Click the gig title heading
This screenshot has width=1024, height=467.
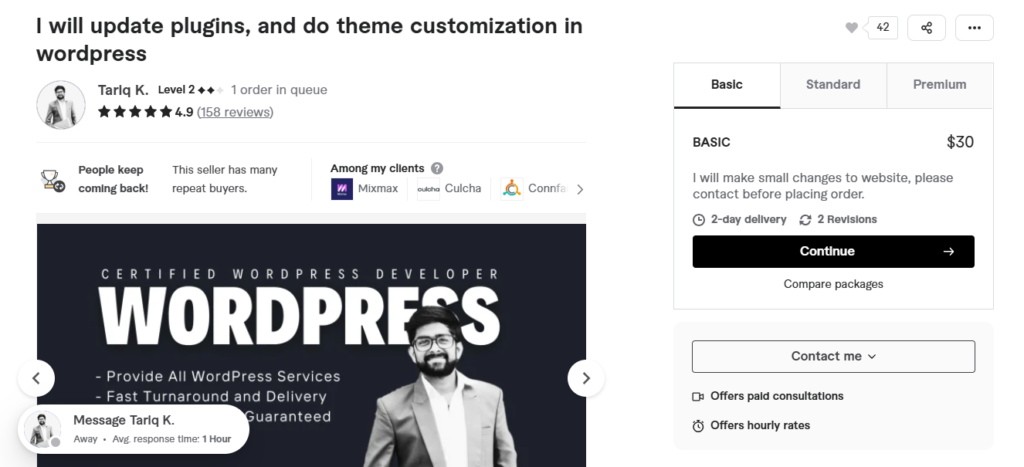point(310,40)
